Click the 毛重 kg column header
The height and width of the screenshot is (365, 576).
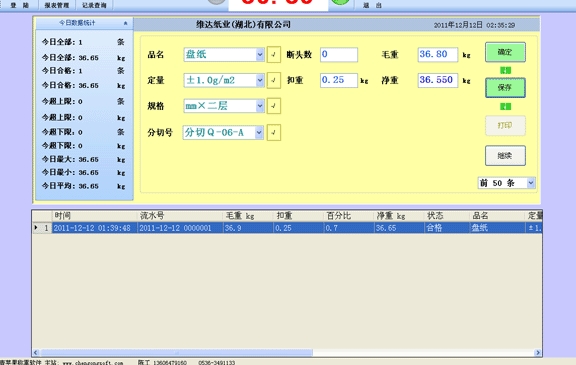point(248,216)
